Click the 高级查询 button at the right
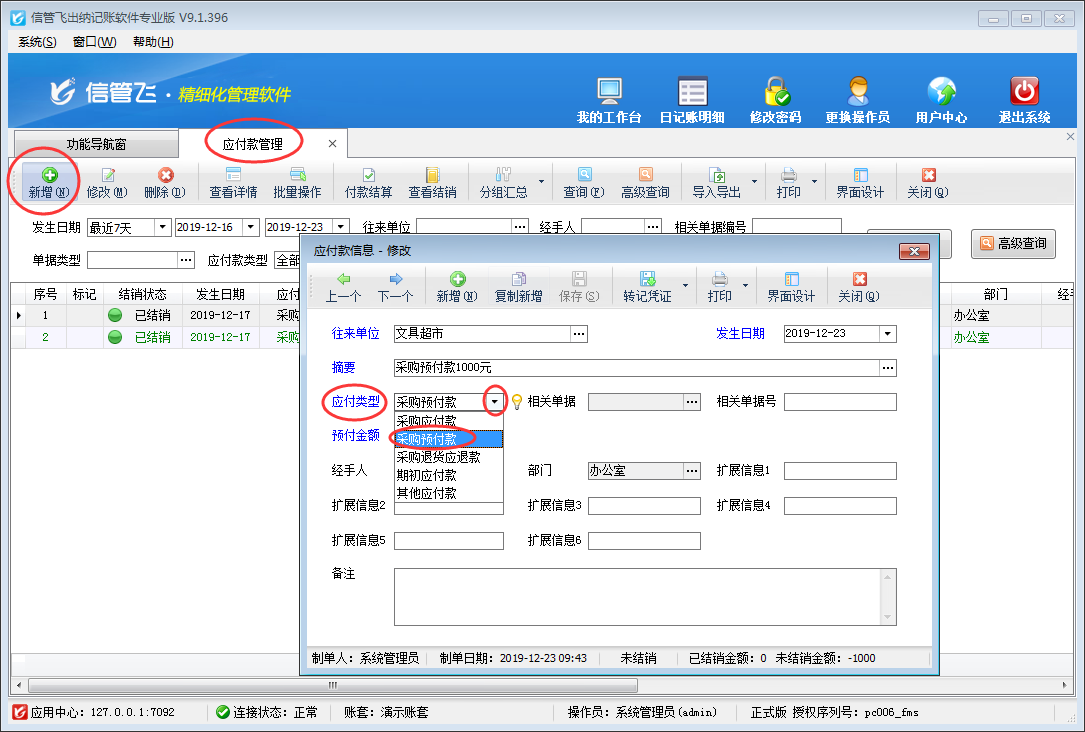The width and height of the screenshot is (1085, 732). coord(1013,243)
